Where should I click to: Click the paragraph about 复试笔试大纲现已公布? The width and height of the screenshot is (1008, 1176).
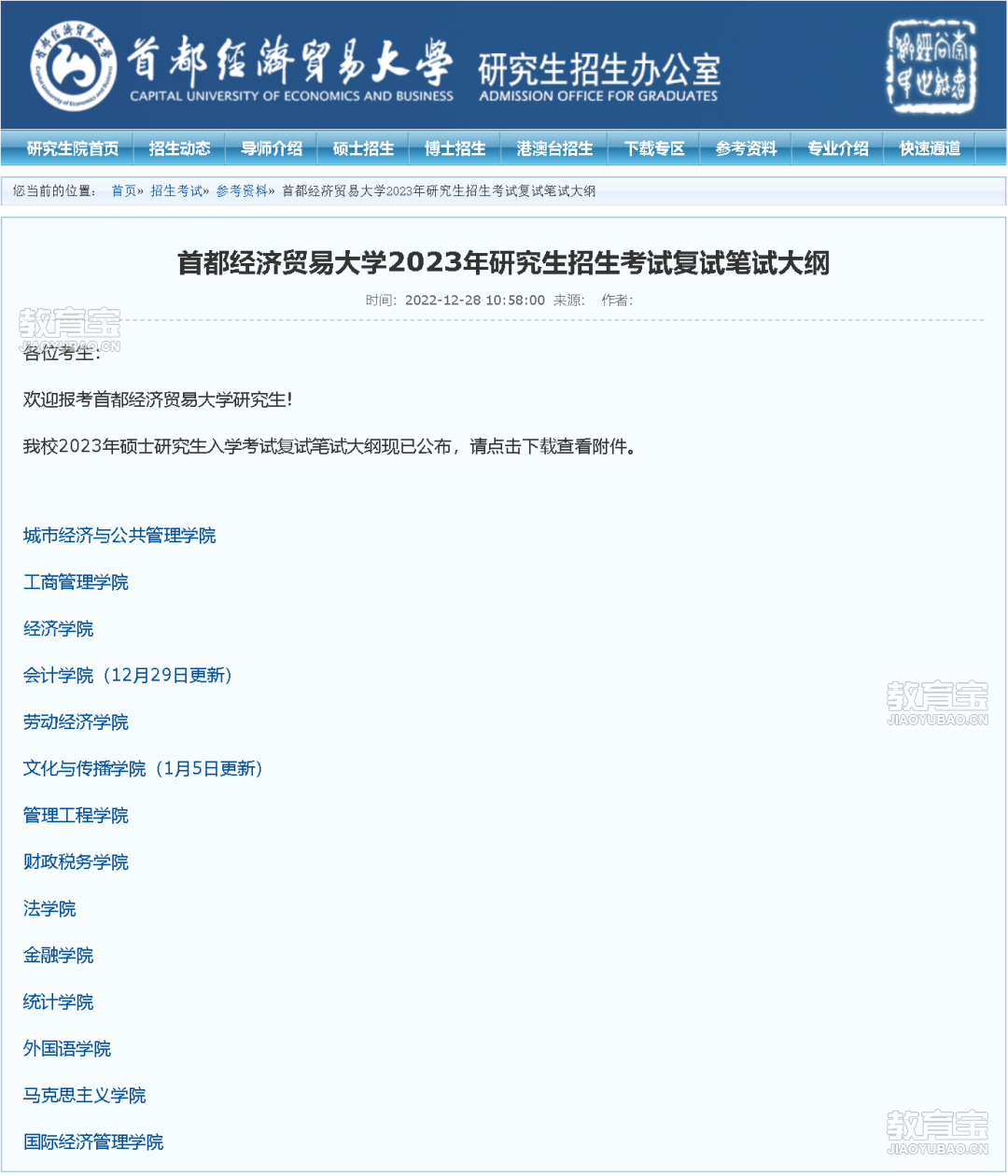[x=331, y=447]
